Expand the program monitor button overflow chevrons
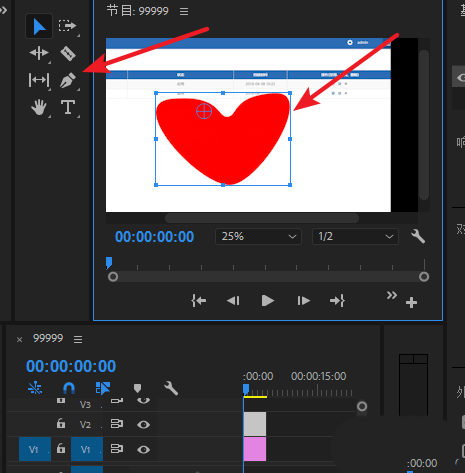 (392, 295)
